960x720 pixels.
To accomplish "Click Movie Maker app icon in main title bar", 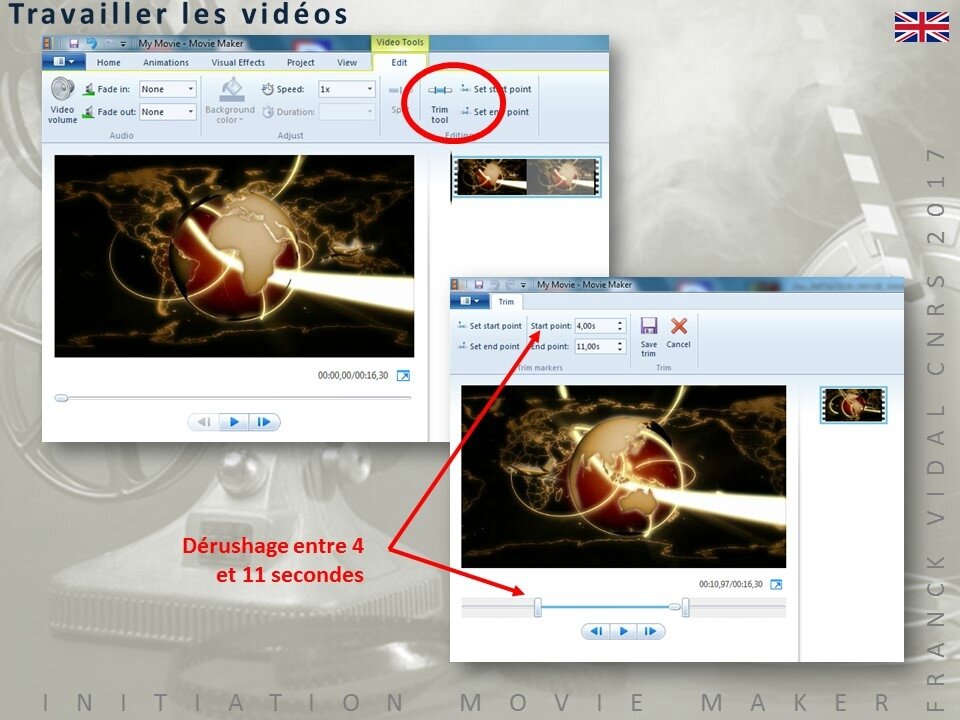I will point(48,43).
